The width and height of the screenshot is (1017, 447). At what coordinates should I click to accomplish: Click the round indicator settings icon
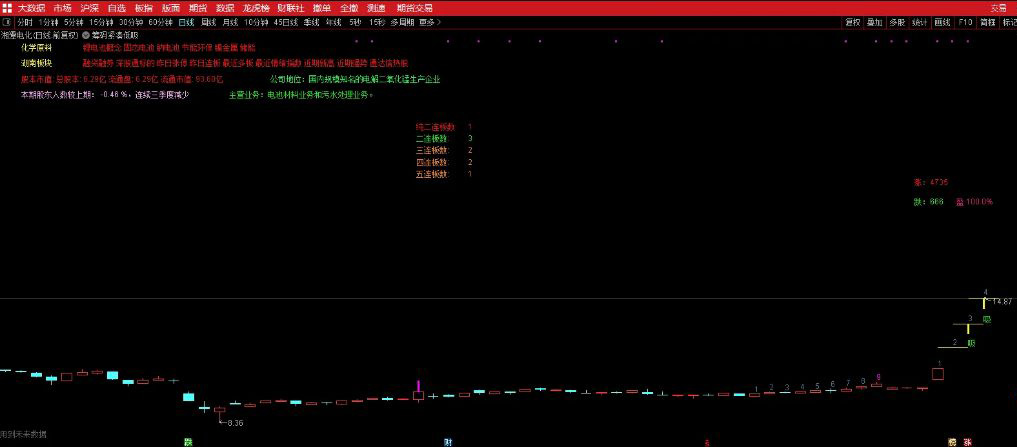86,34
